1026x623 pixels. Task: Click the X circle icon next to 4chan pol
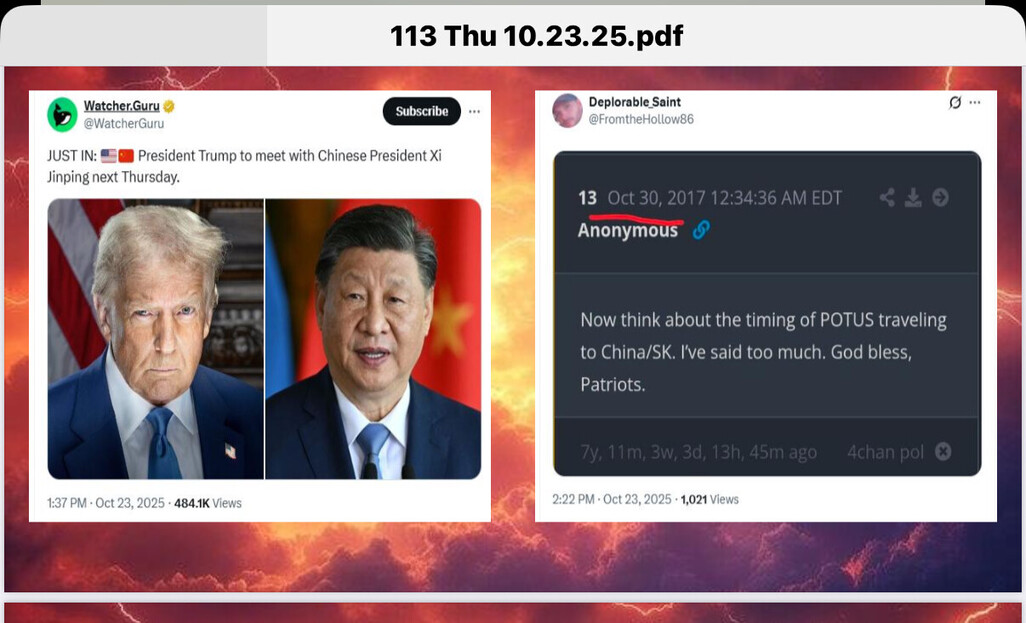943,452
